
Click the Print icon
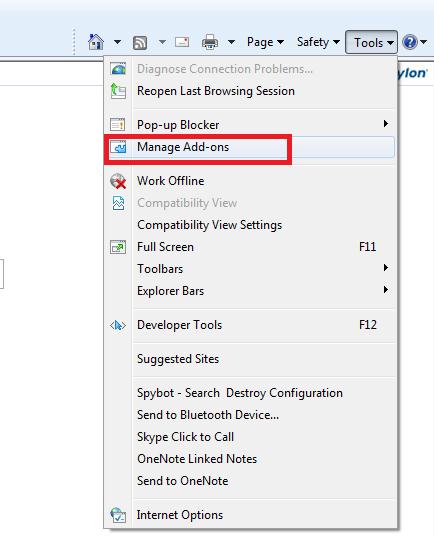[x=210, y=42]
